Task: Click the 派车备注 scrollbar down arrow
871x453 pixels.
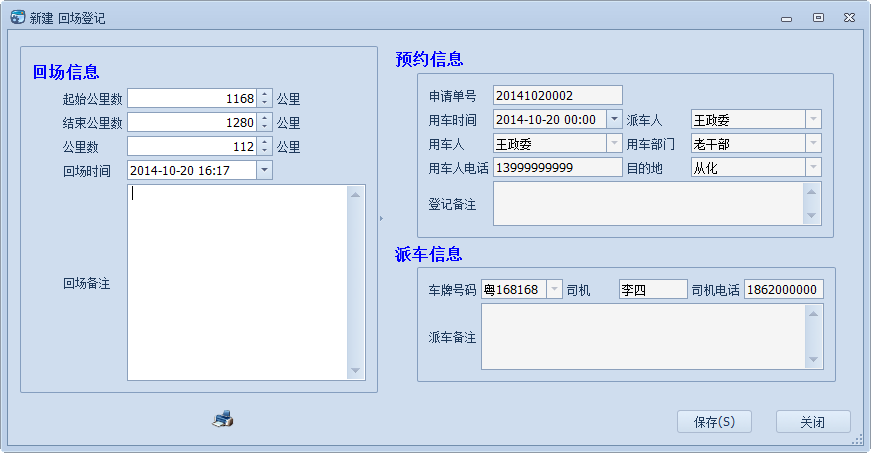Action: pyautogui.click(x=813, y=360)
